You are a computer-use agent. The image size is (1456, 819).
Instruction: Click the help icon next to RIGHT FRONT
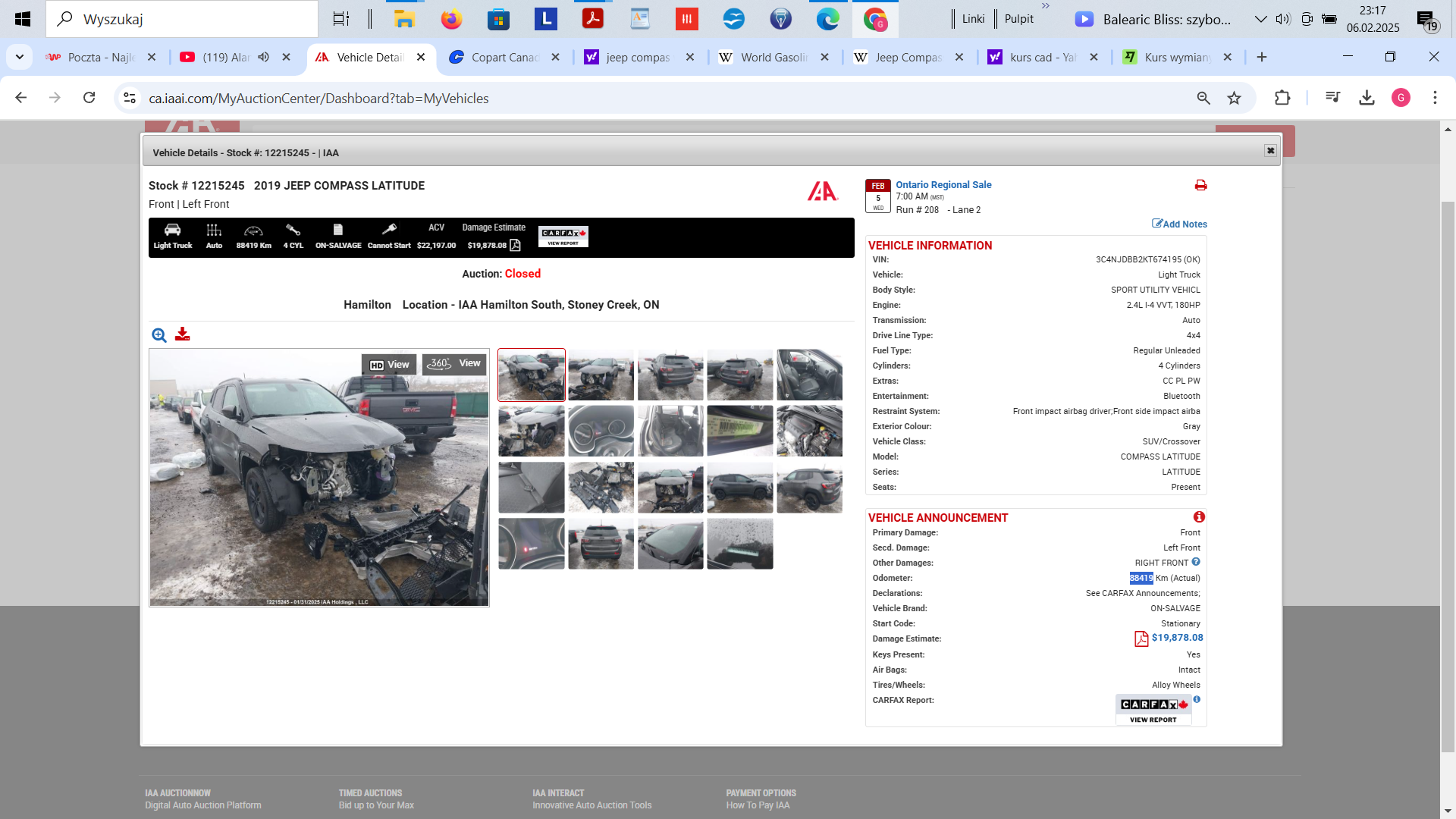pyautogui.click(x=1196, y=562)
